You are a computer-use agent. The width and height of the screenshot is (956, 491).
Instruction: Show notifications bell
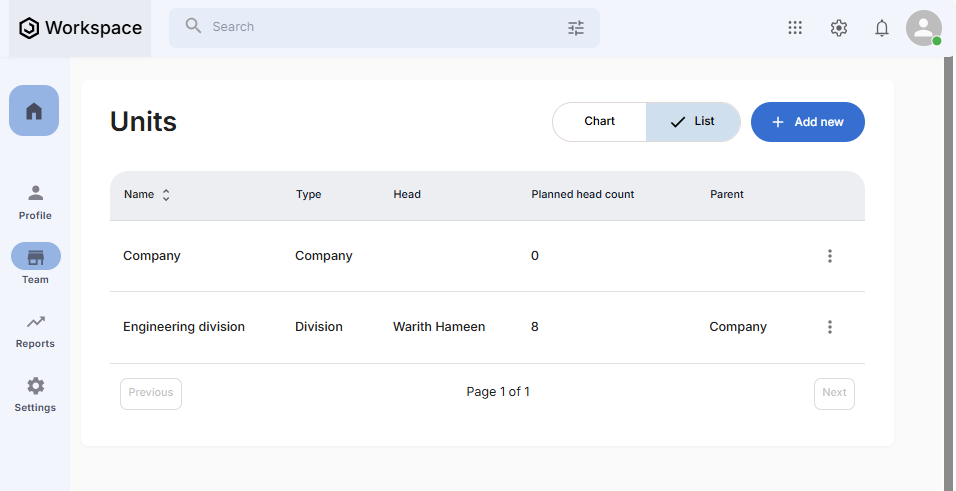tap(882, 28)
